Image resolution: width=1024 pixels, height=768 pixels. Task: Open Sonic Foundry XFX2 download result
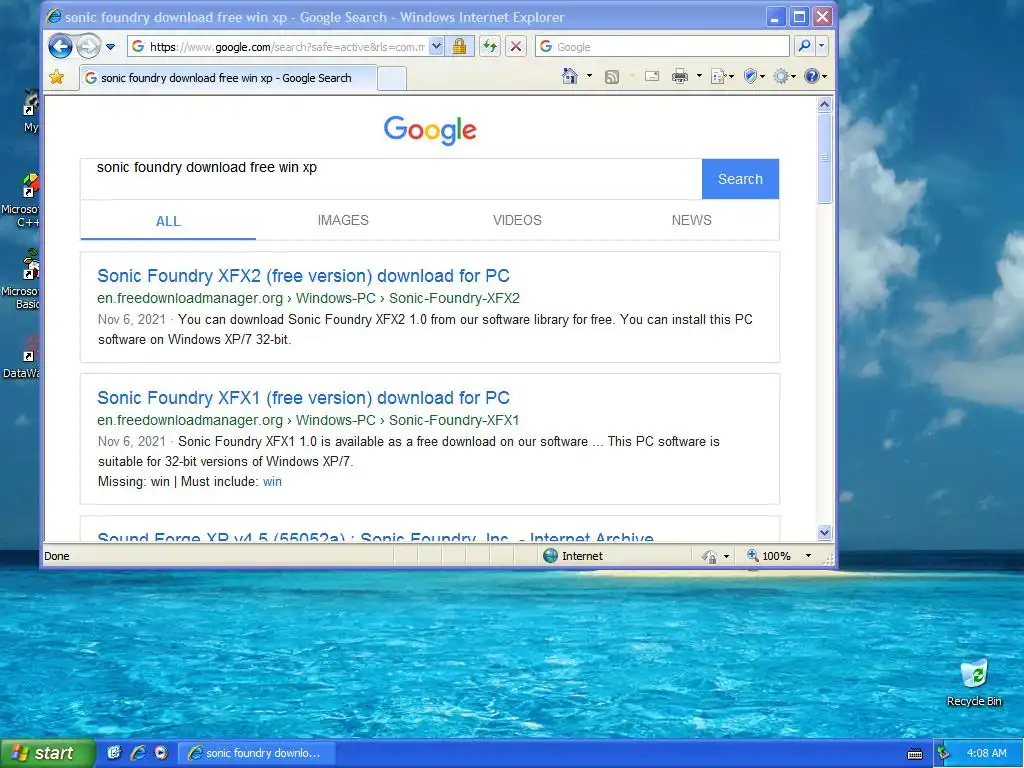[303, 276]
